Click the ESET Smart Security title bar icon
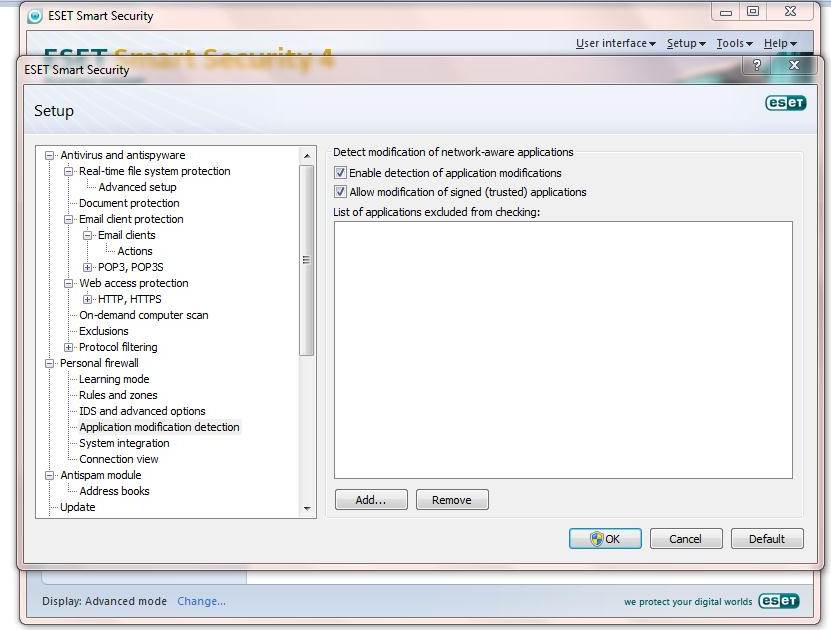The image size is (831, 630). tap(34, 16)
